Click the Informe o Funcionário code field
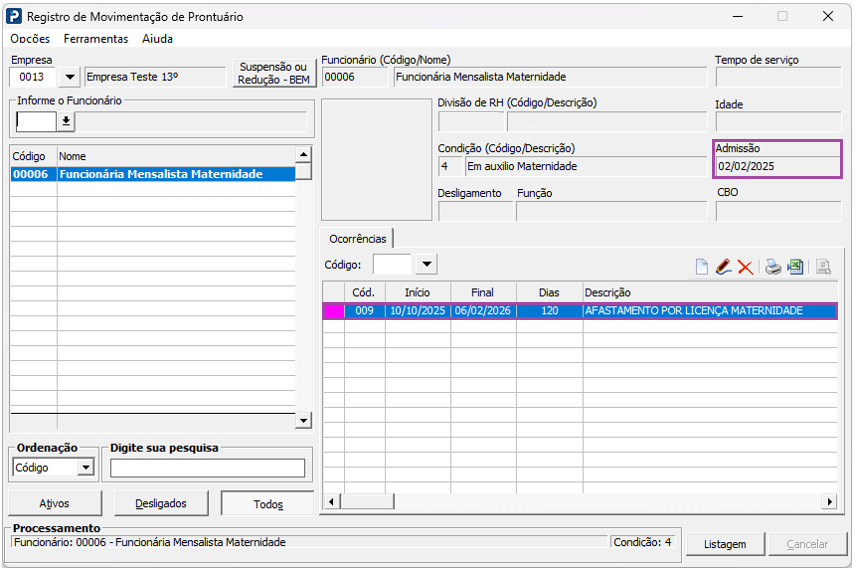Viewport: 855px width, 570px height. pyautogui.click(x=36, y=121)
